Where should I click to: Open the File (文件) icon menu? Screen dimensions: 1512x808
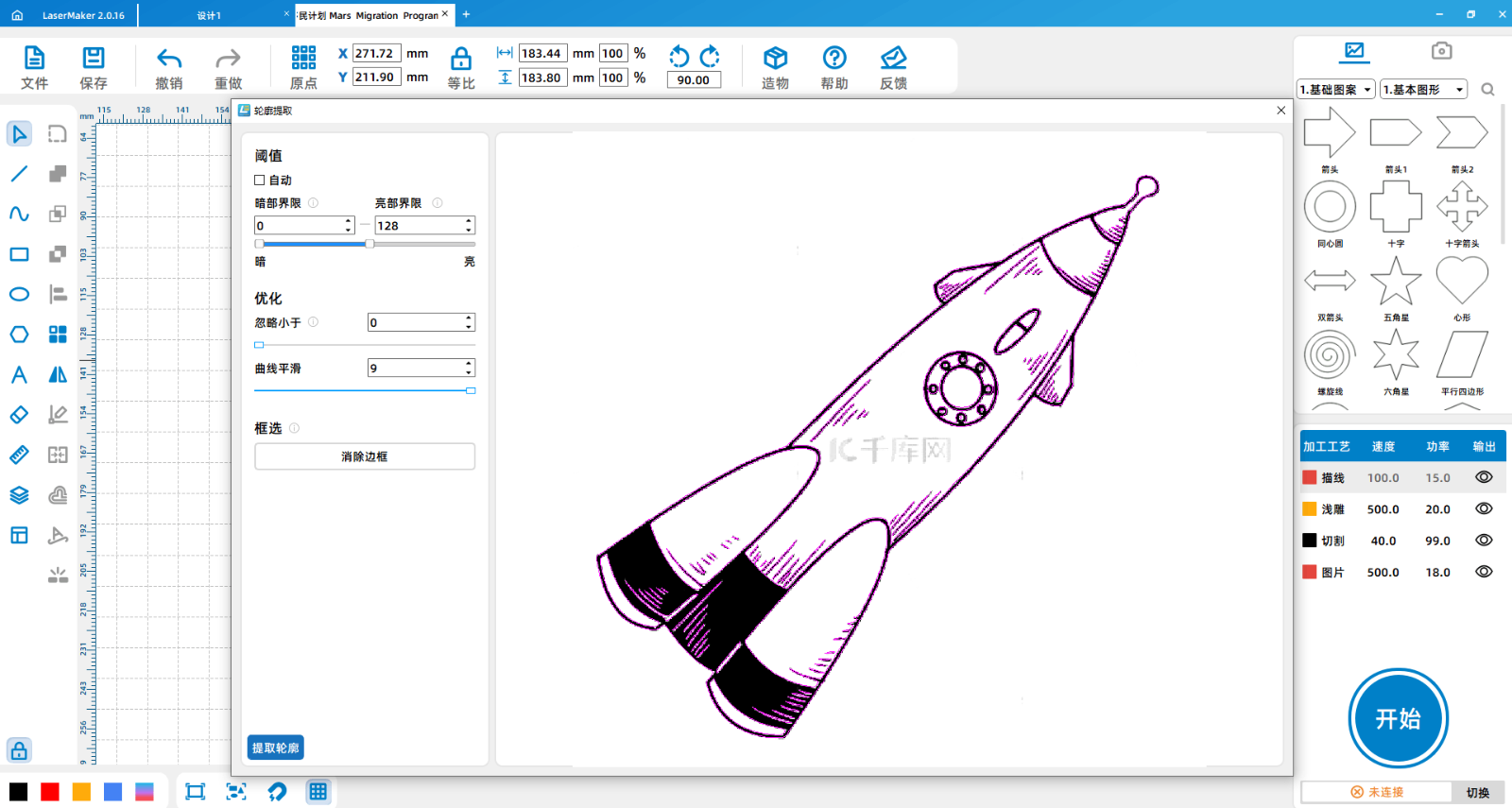tap(34, 59)
